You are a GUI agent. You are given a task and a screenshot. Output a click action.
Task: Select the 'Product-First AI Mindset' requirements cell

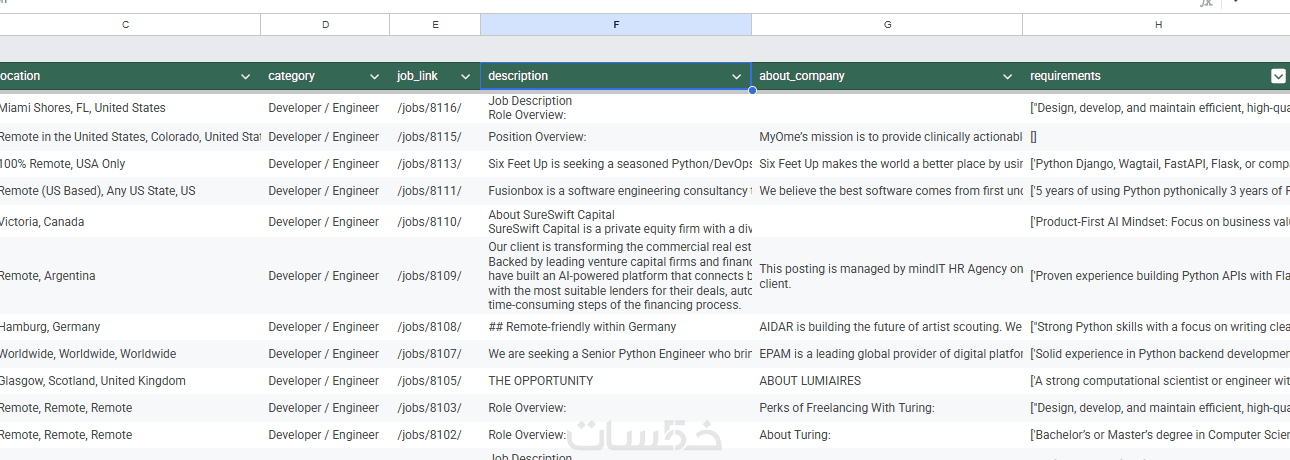point(1157,222)
